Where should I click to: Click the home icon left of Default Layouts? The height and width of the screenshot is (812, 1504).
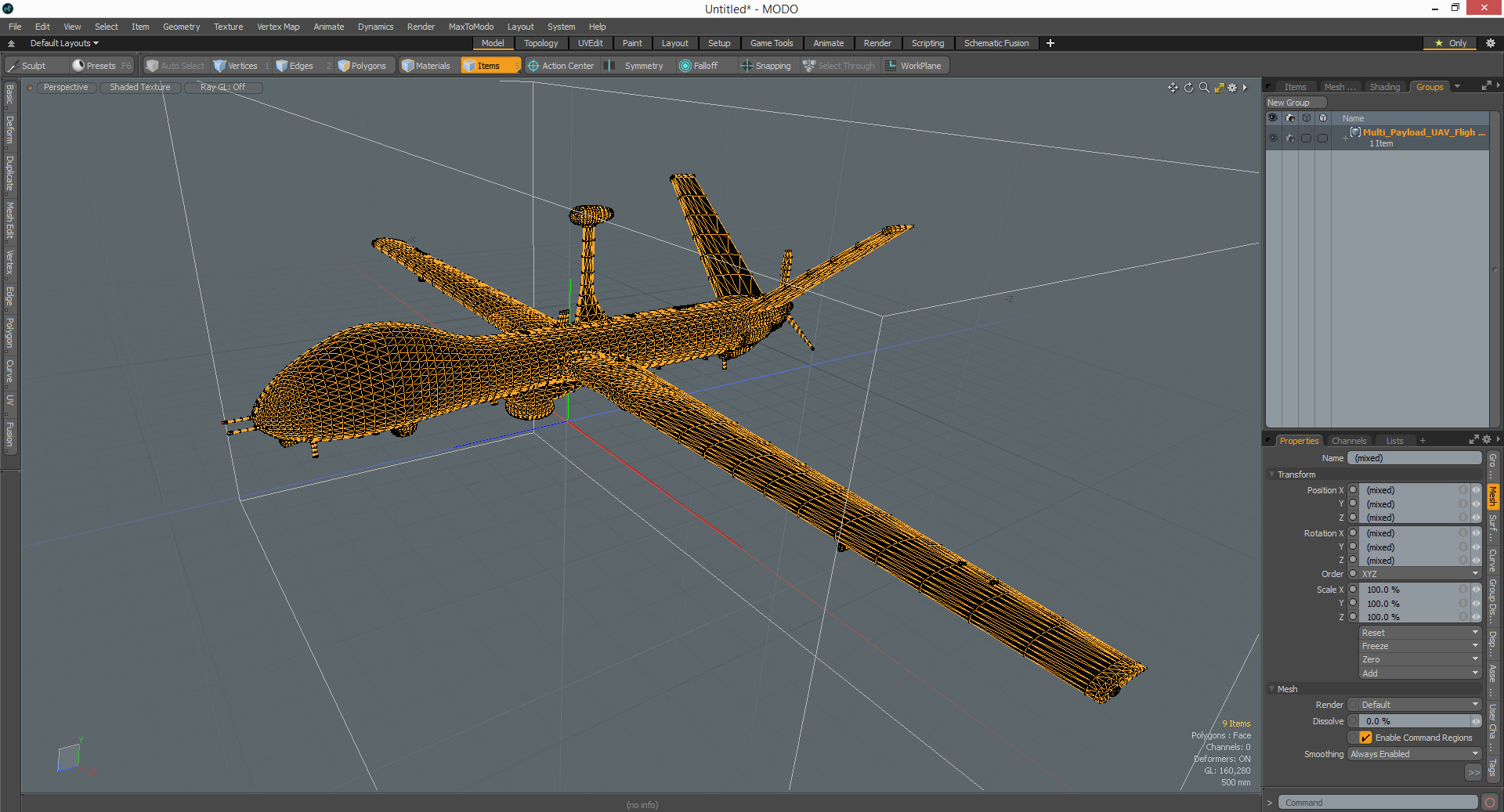11,43
